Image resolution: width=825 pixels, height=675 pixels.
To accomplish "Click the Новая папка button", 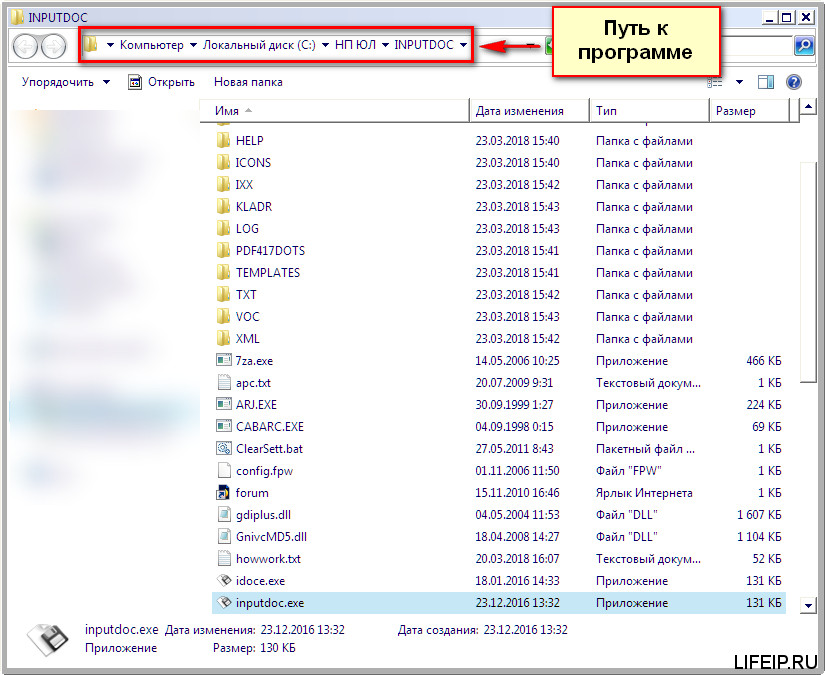I will 248,82.
